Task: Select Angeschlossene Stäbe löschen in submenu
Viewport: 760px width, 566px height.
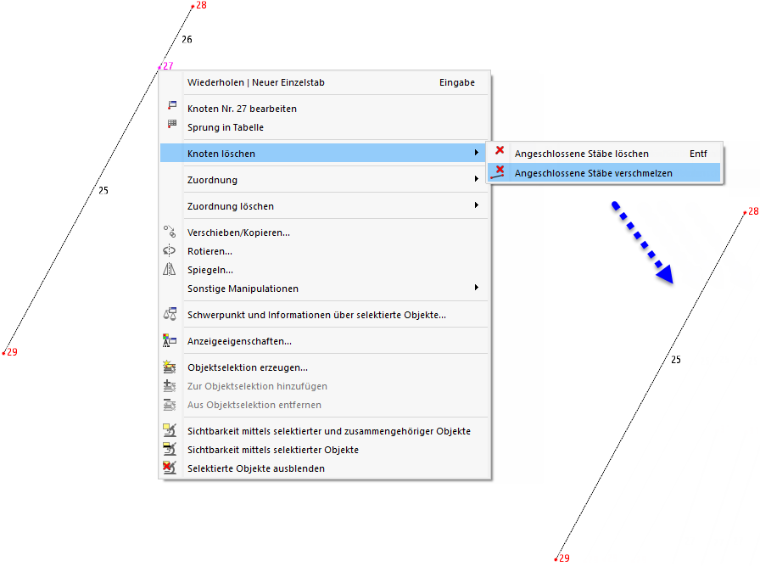Action: [604, 154]
